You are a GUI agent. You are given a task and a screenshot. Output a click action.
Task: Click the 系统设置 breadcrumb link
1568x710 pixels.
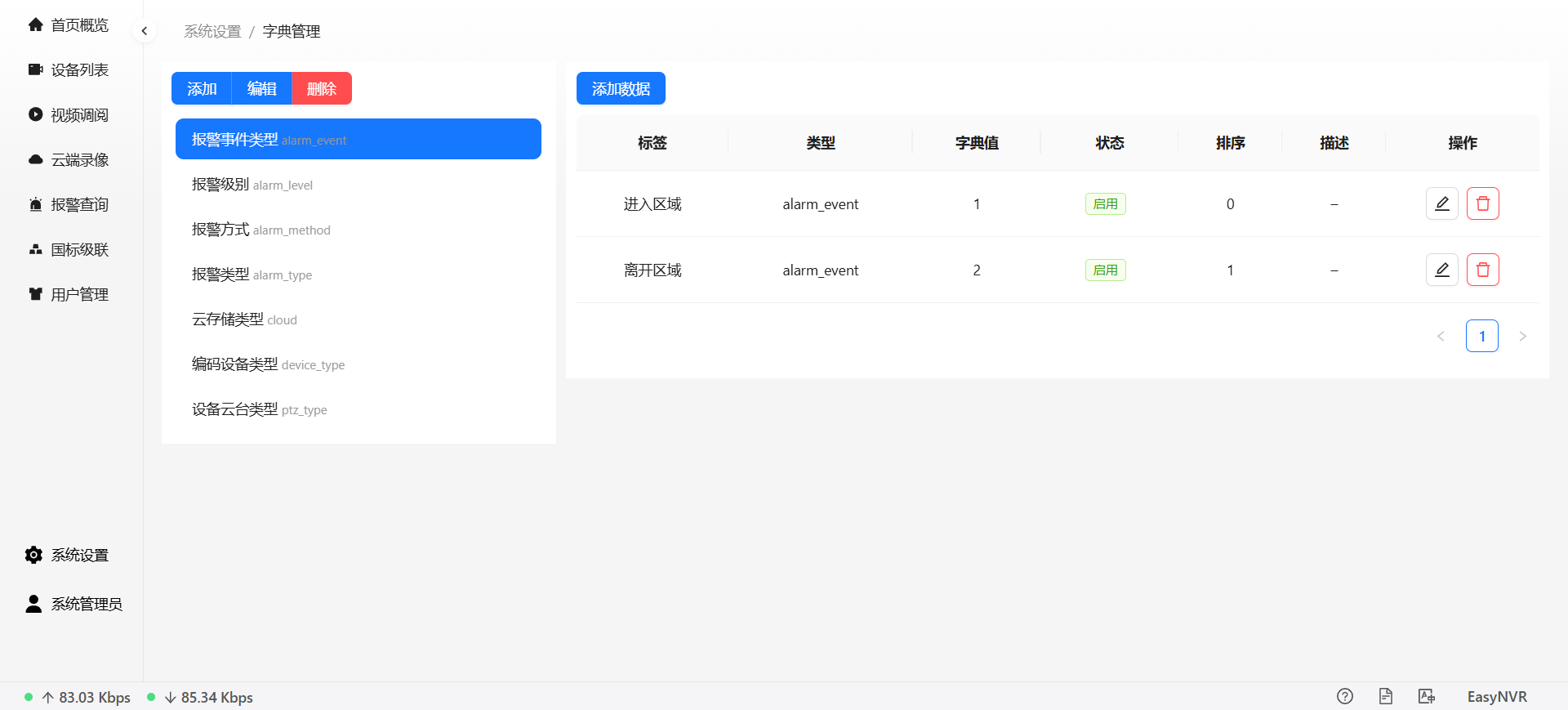pyautogui.click(x=212, y=31)
